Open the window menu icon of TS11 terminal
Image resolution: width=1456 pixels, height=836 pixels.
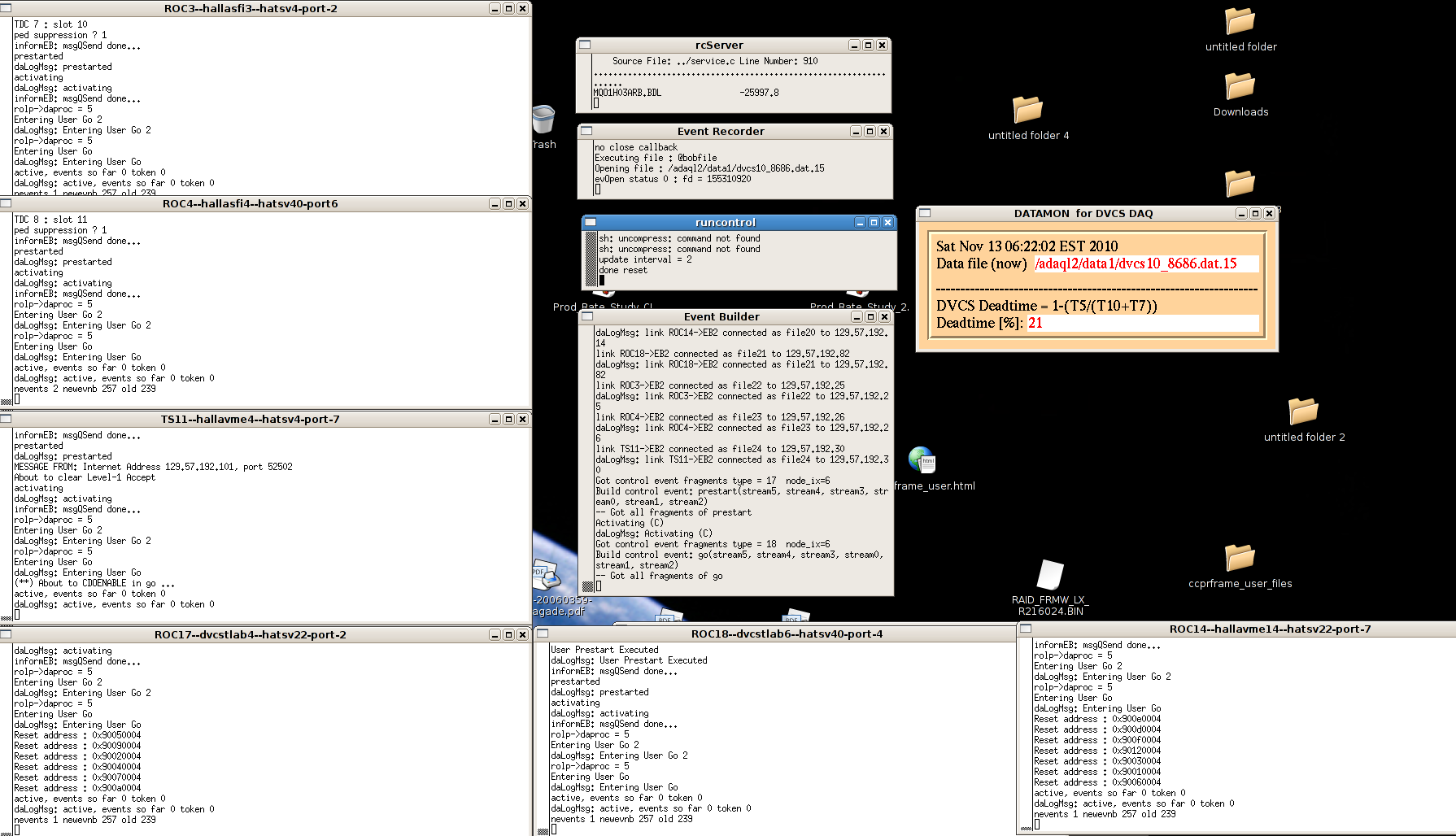(6, 420)
